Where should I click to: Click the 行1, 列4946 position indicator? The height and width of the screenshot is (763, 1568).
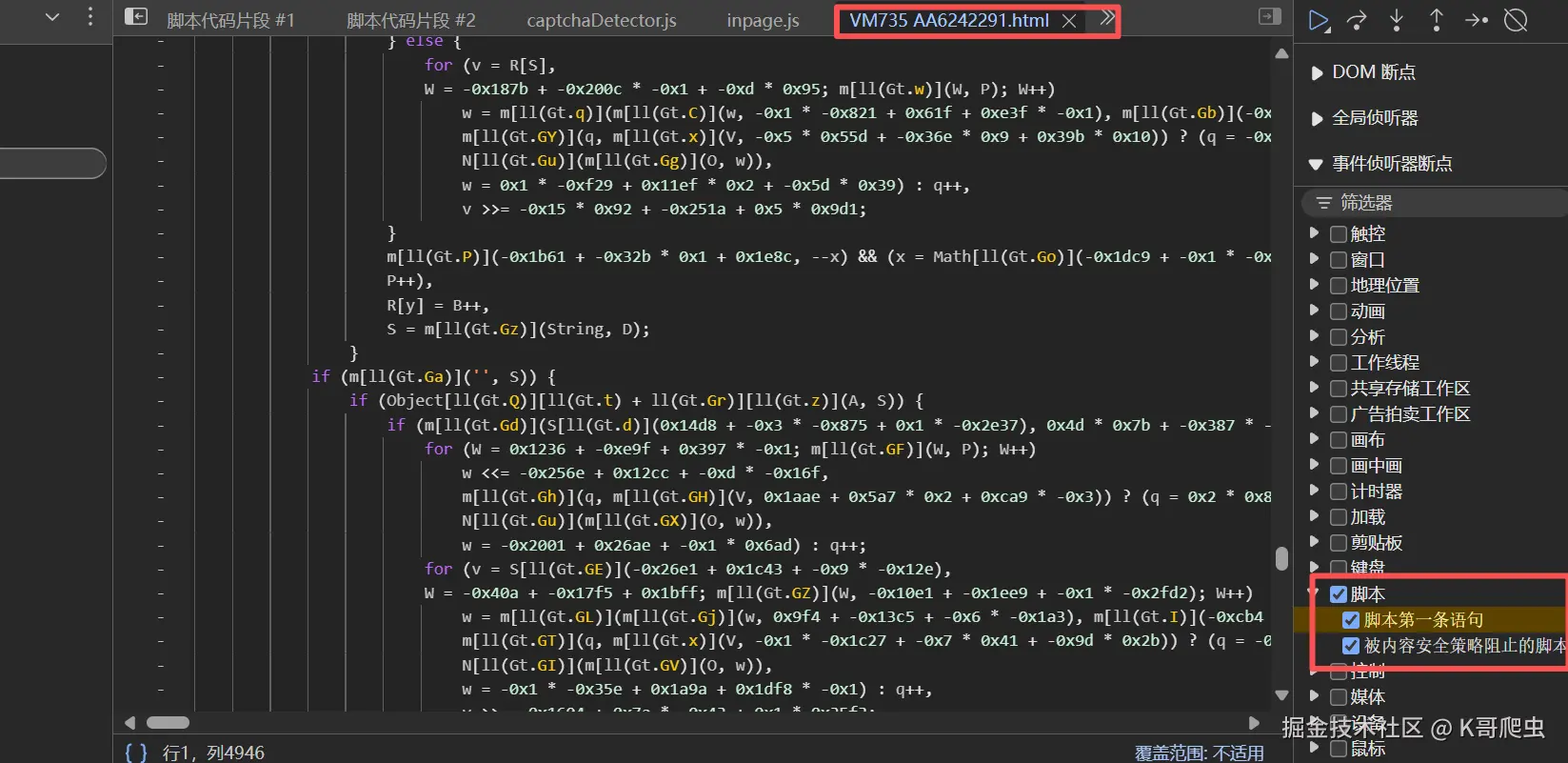(x=213, y=753)
